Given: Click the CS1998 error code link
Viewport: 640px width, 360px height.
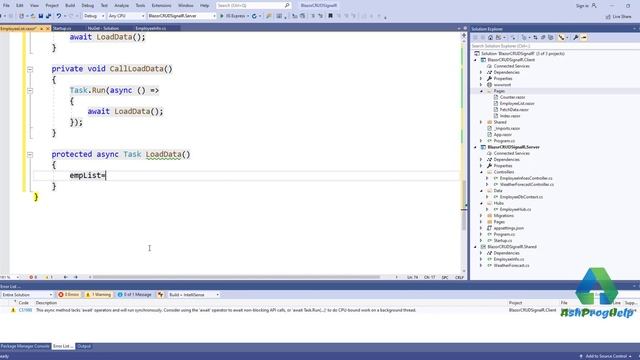Looking at the screenshot, I should coord(25,310).
